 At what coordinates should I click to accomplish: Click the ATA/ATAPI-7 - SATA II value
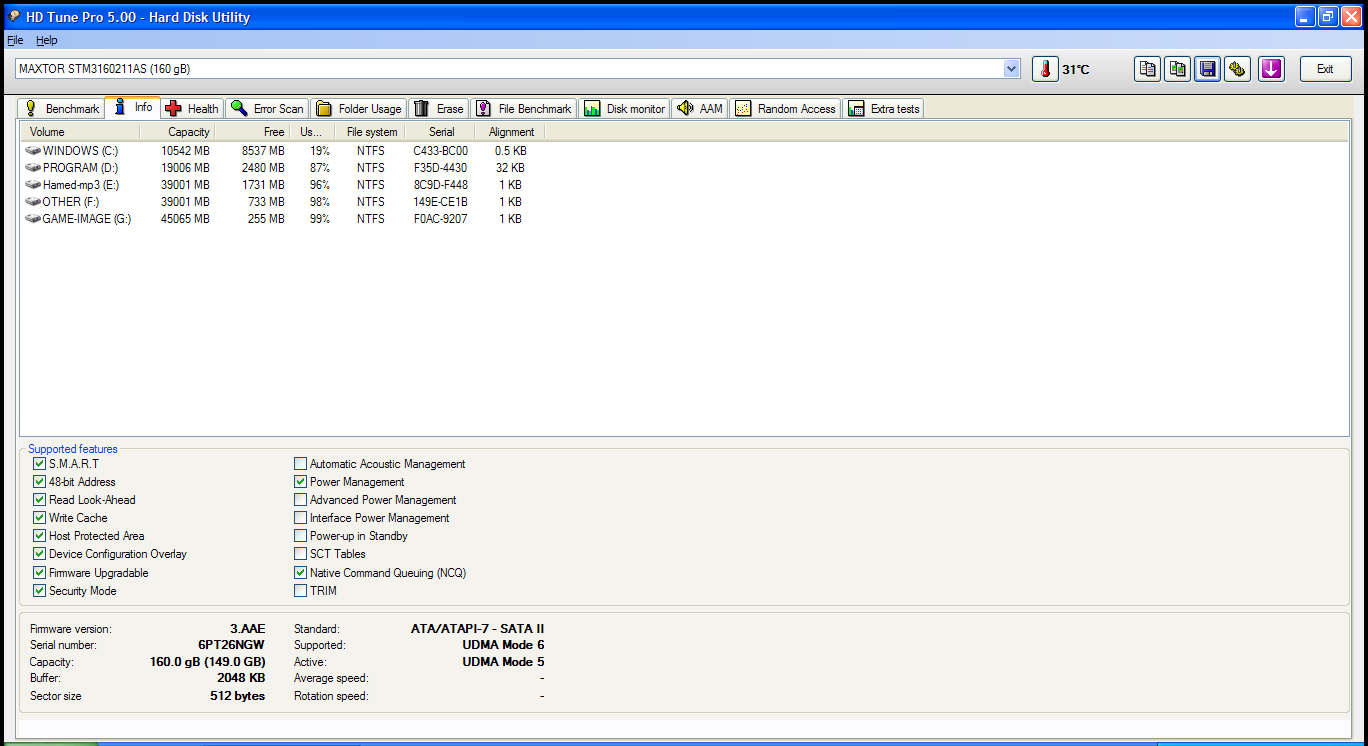pos(477,629)
